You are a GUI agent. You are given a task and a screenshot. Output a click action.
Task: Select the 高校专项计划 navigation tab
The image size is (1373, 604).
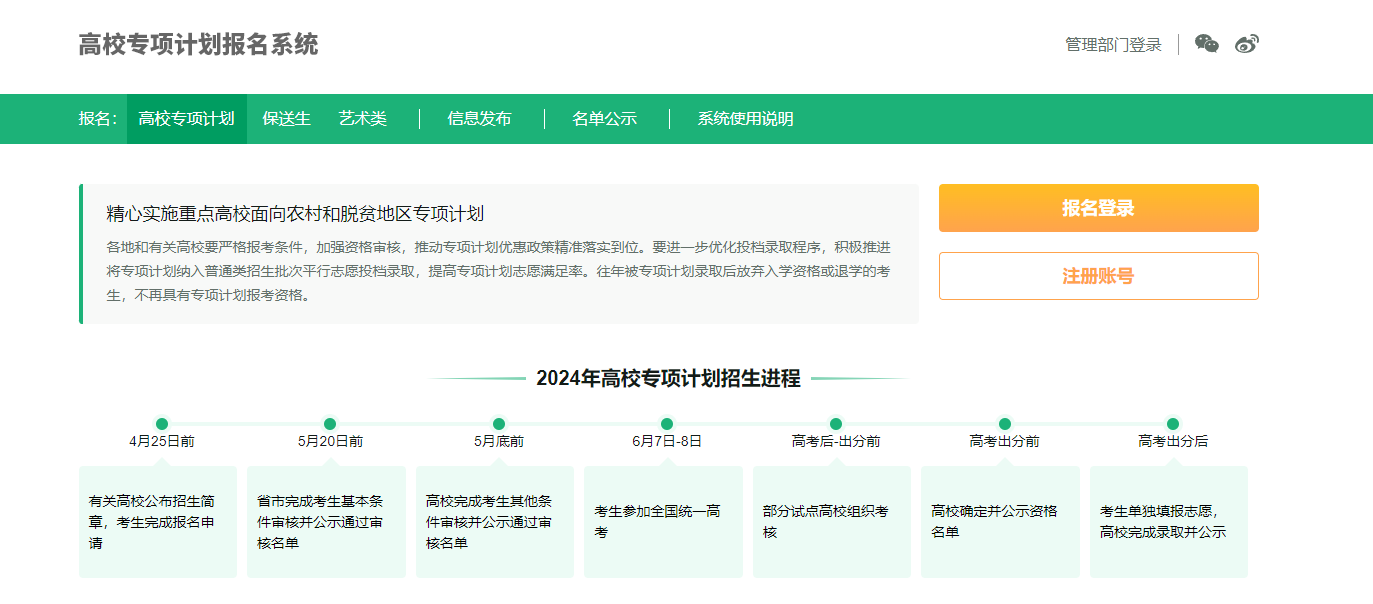pyautogui.click(x=186, y=119)
